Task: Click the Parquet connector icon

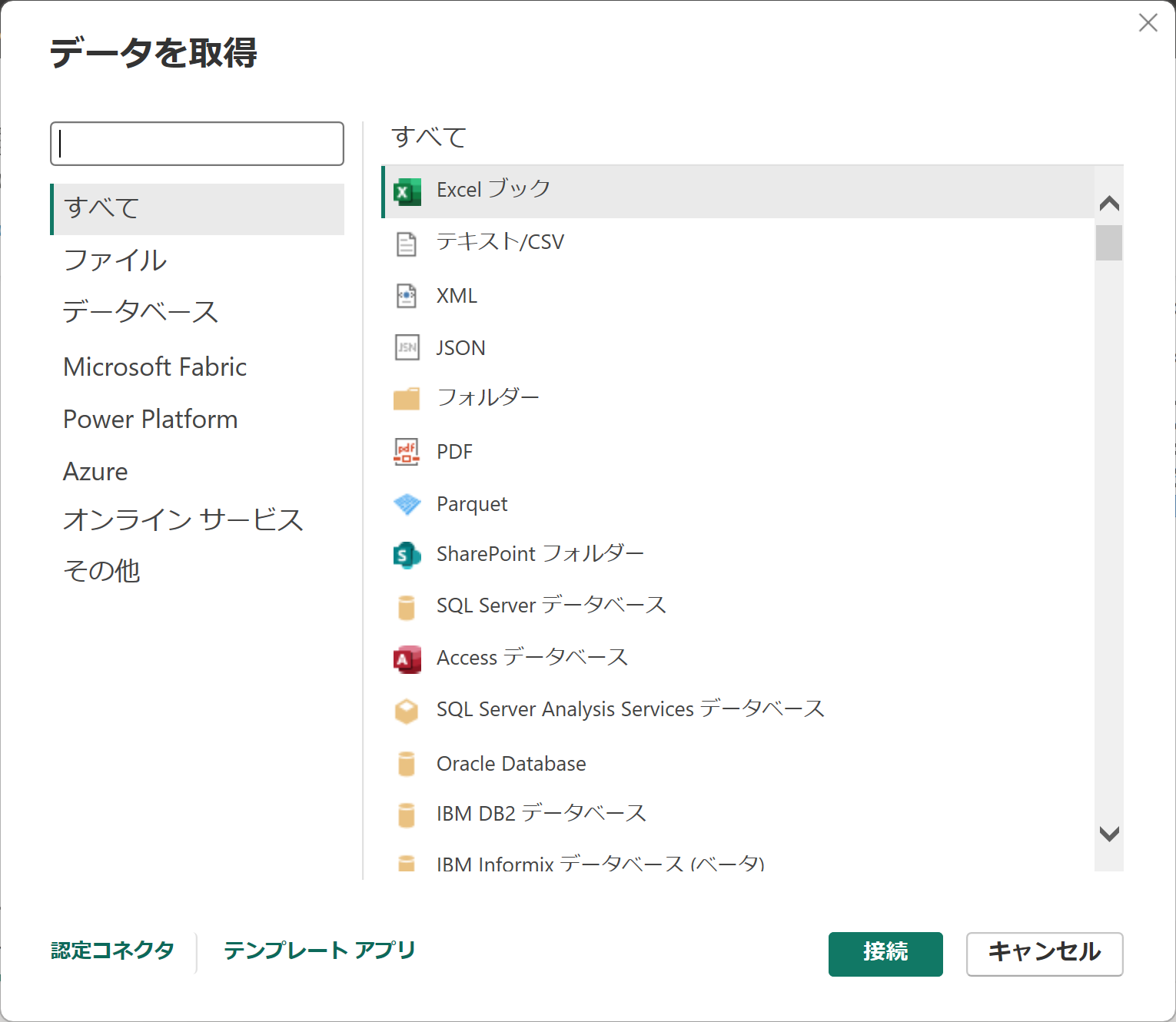Action: (407, 504)
